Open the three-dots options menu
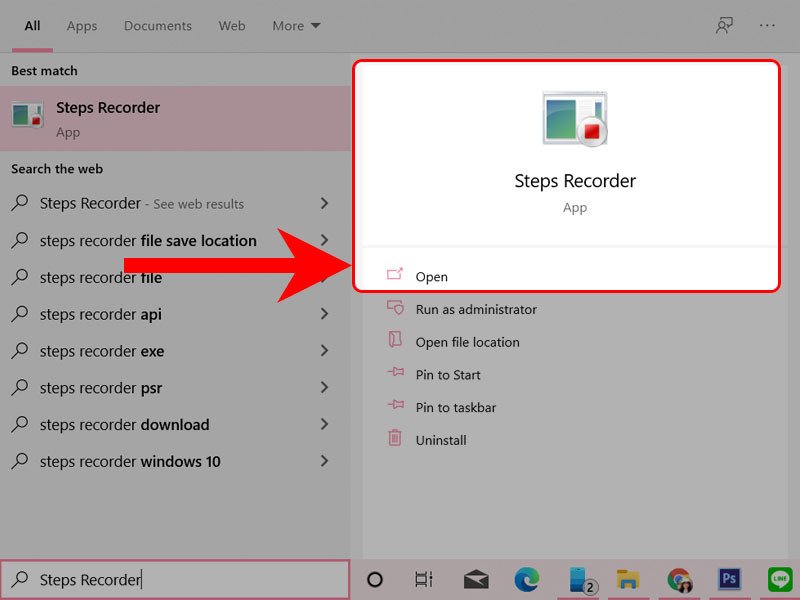Screen dimensions: 800x600 [x=767, y=26]
